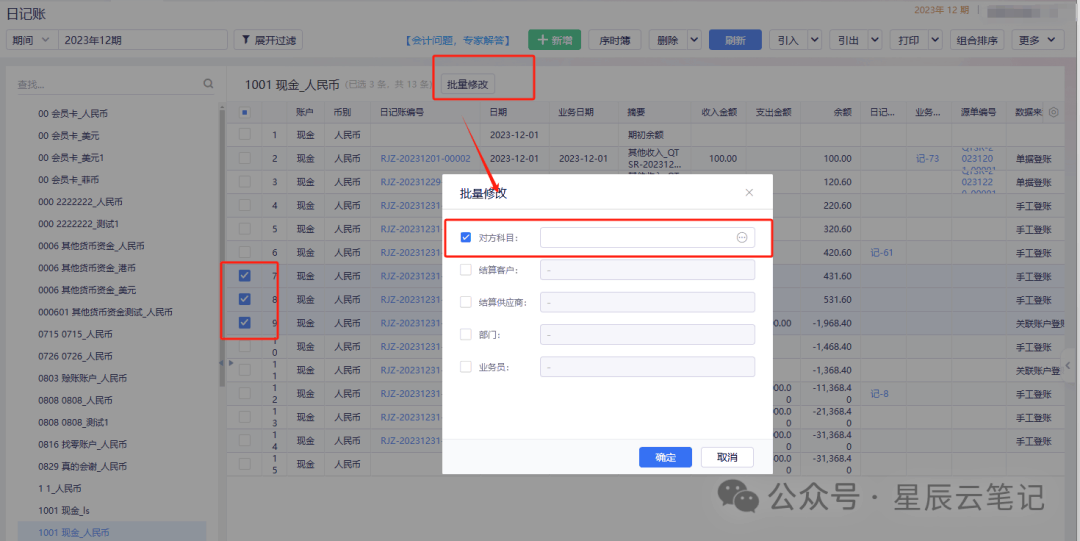
Task: Select 0006 其他货币资金_港币 in account list
Action: click(x=87, y=268)
